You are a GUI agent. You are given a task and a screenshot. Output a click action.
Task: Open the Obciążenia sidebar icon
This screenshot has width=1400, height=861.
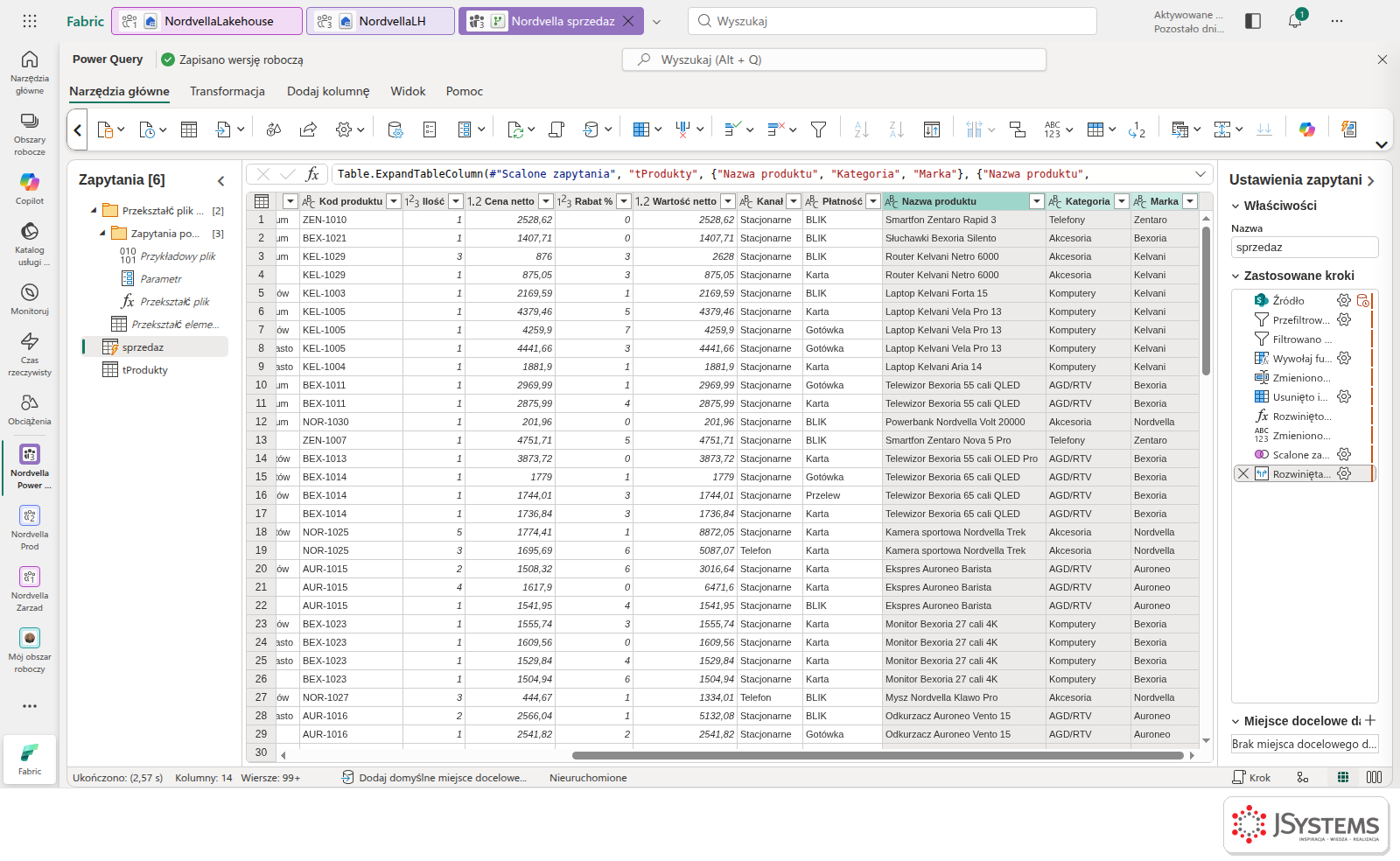pos(30,409)
